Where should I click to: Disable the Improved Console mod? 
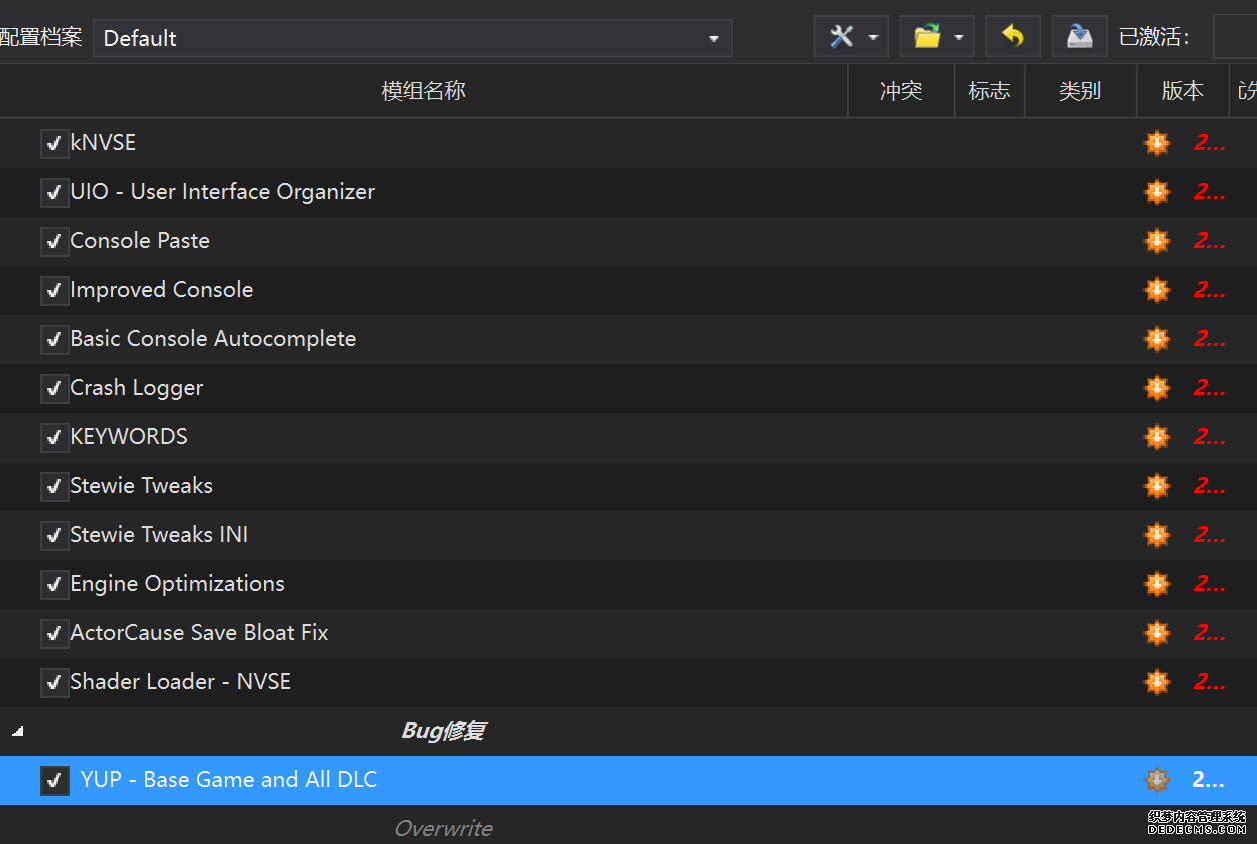(54, 291)
